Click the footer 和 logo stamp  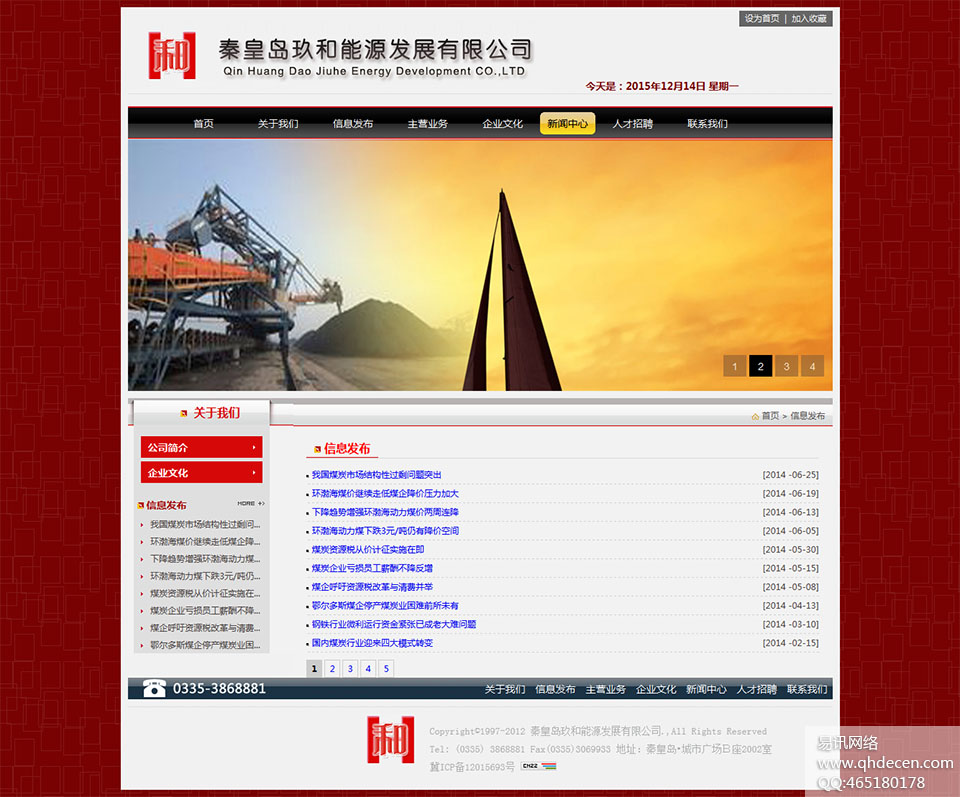click(391, 741)
